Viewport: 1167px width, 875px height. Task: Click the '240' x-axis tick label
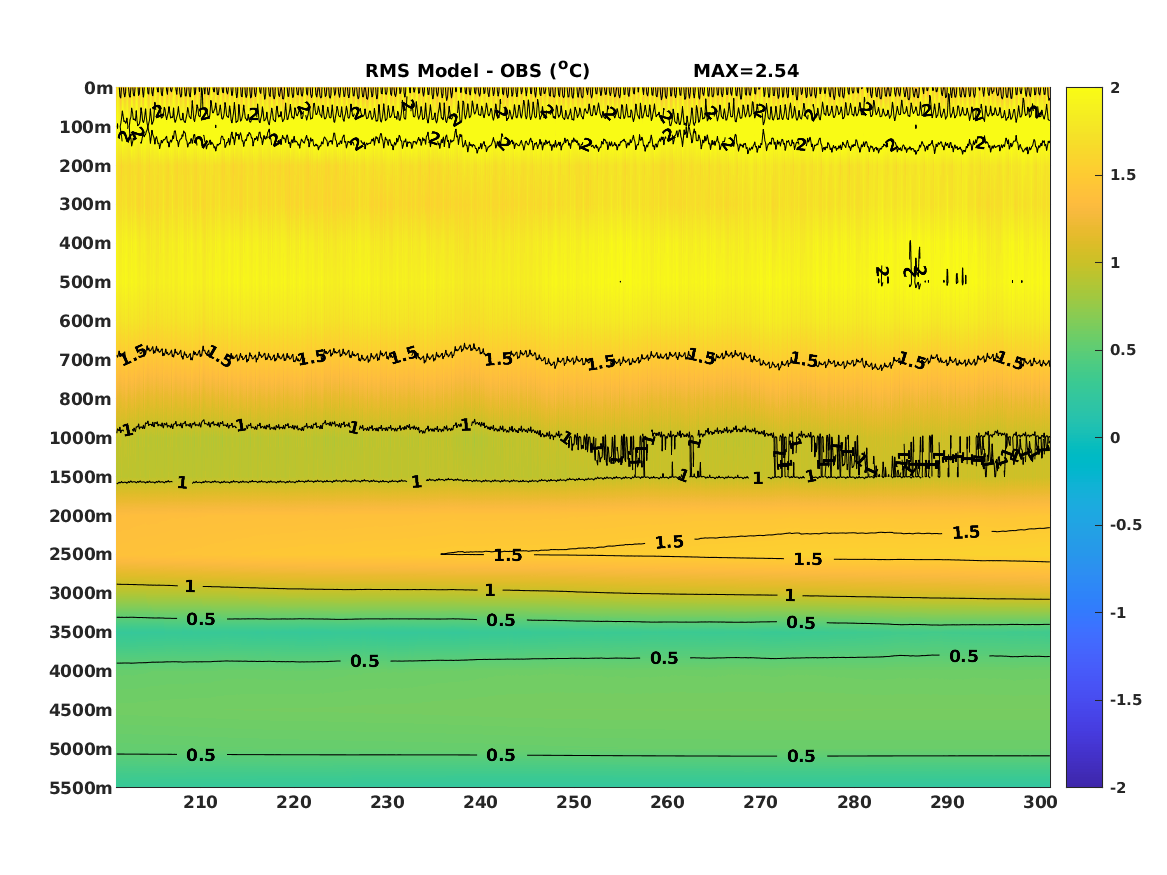(481, 802)
